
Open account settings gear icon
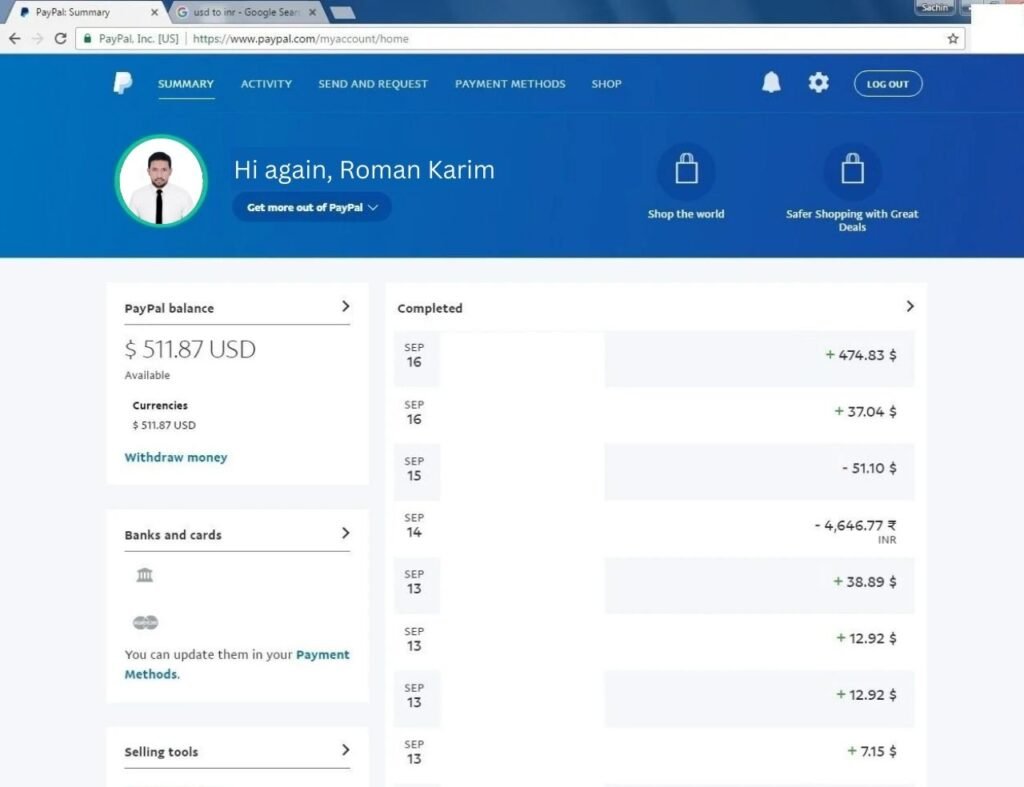818,82
